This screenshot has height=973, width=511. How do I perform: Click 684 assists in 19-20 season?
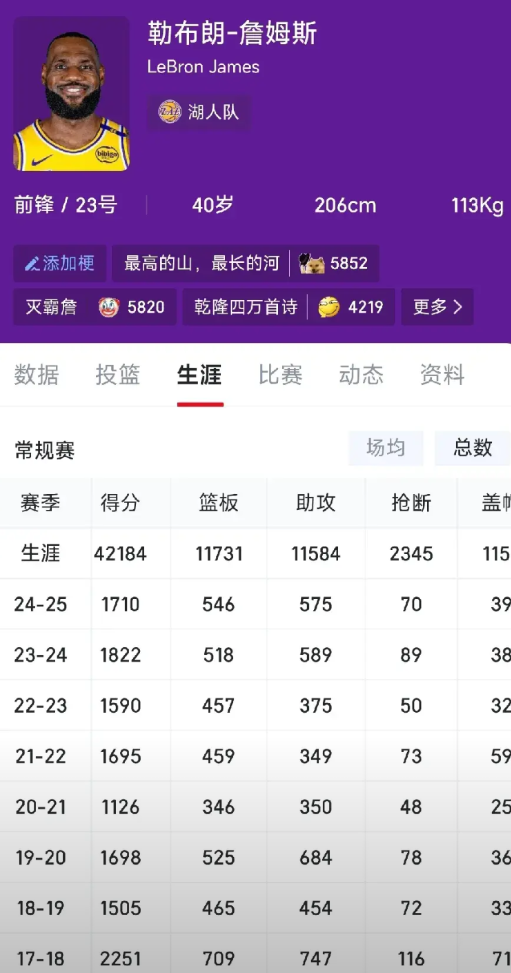coord(315,858)
